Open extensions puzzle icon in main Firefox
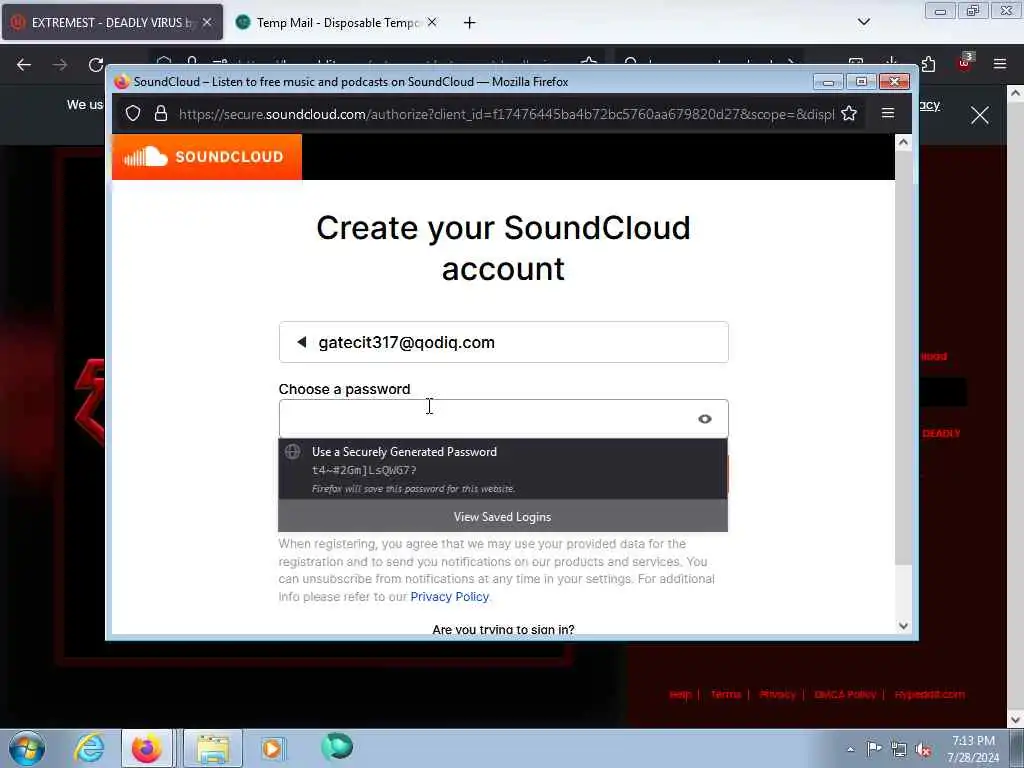This screenshot has width=1024, height=768. [x=928, y=64]
